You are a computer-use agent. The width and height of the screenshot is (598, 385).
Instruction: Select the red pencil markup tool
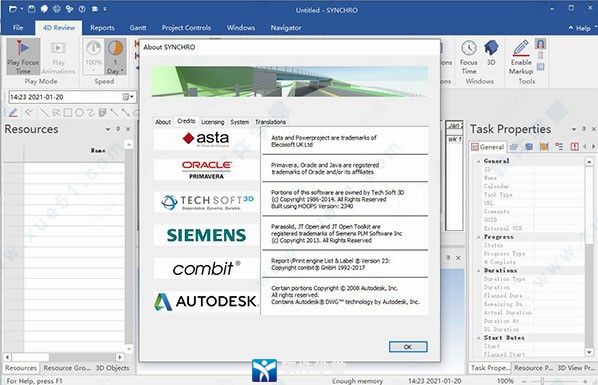pyautogui.click(x=13, y=113)
